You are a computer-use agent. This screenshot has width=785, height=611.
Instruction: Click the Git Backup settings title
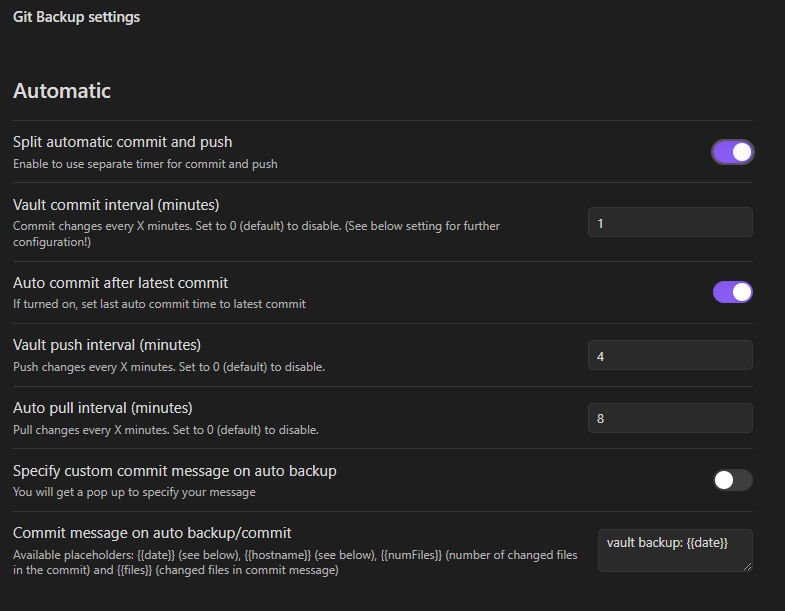(x=77, y=17)
